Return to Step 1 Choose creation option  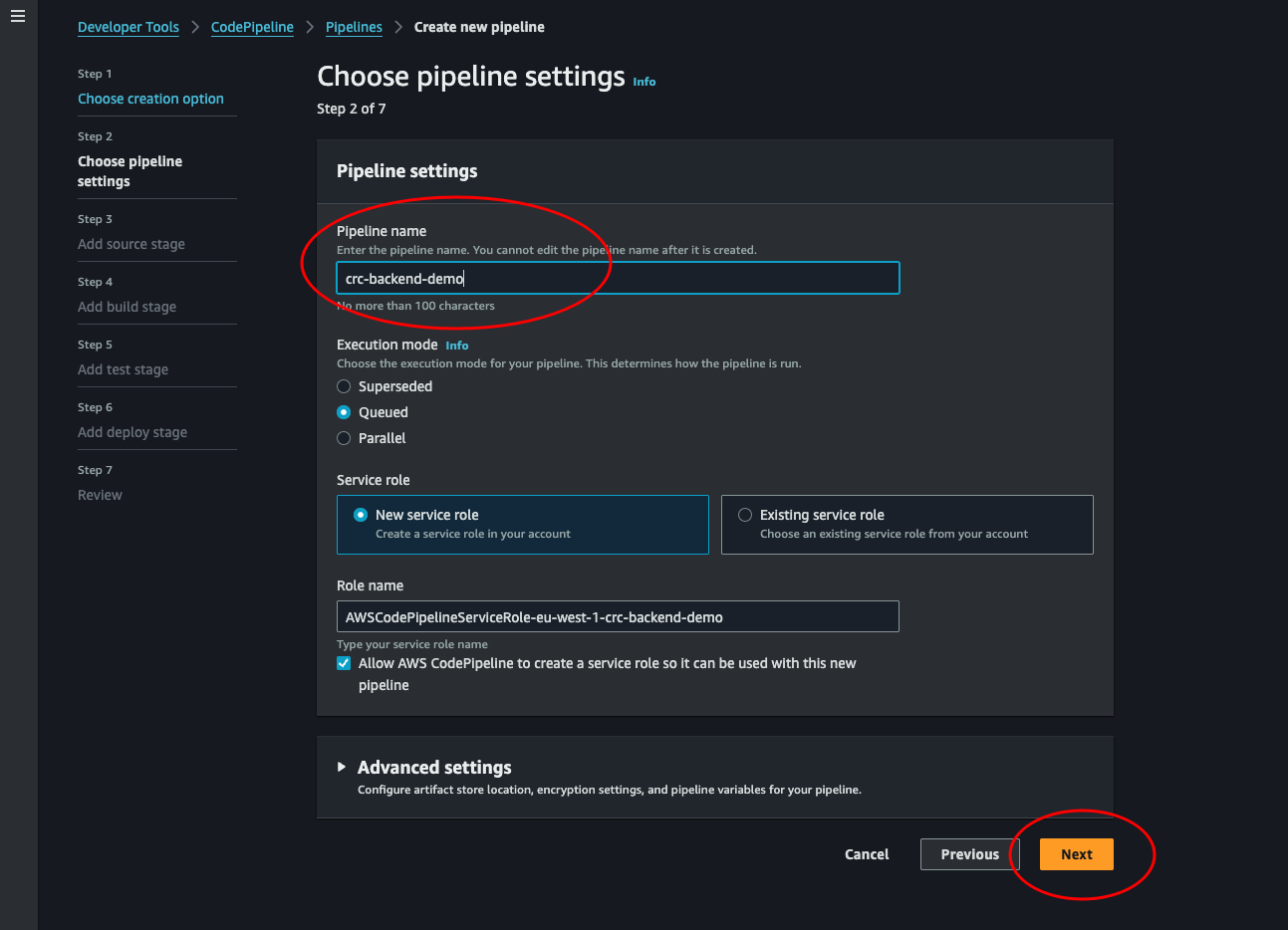pos(150,99)
